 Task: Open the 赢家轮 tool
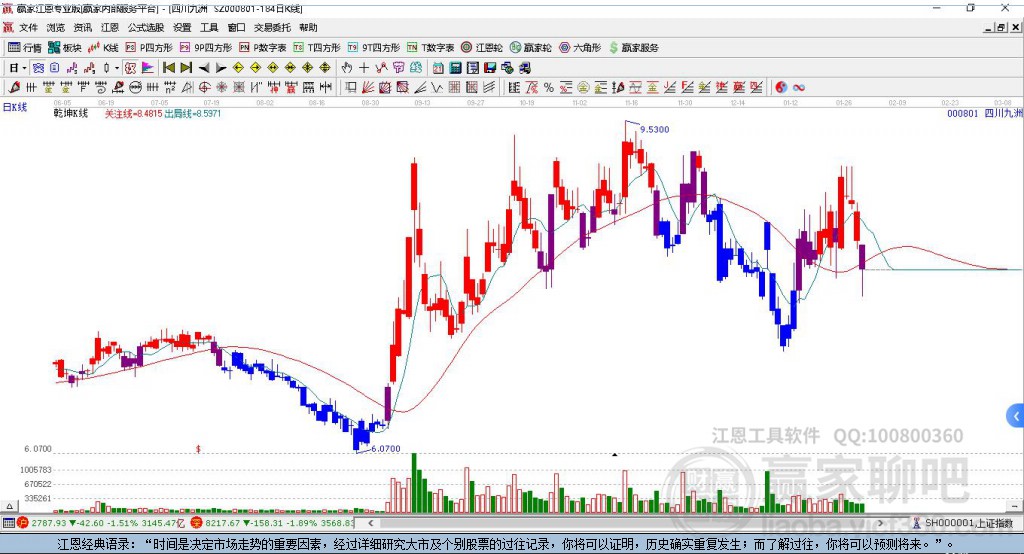point(531,48)
